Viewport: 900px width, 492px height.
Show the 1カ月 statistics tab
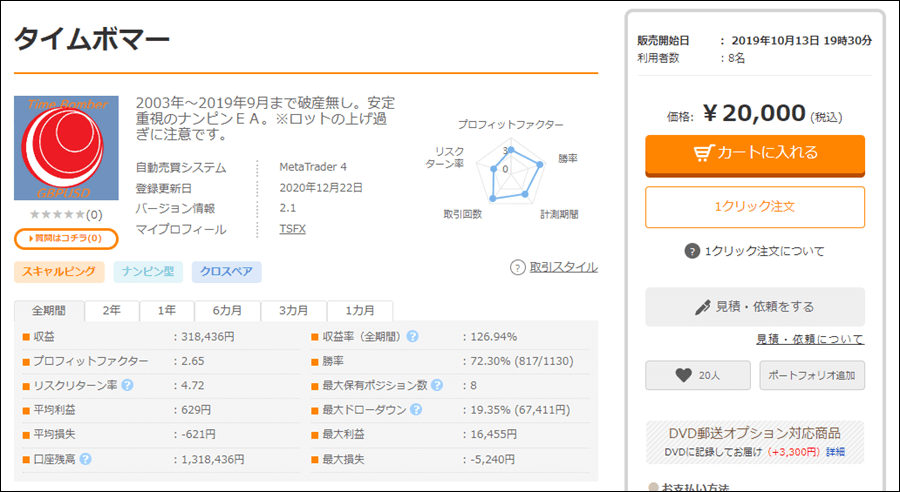click(360, 311)
